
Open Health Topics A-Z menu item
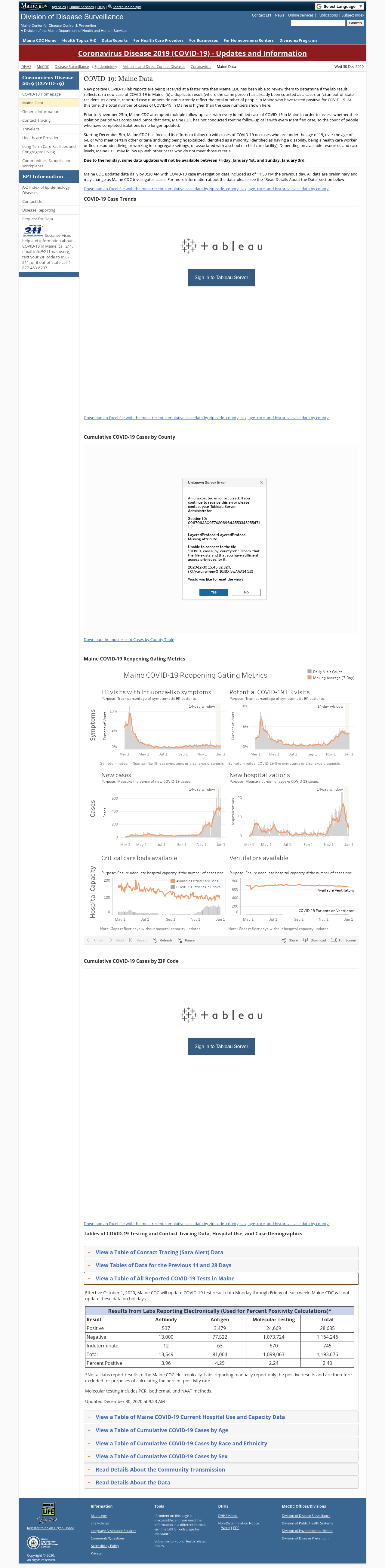tap(79, 40)
